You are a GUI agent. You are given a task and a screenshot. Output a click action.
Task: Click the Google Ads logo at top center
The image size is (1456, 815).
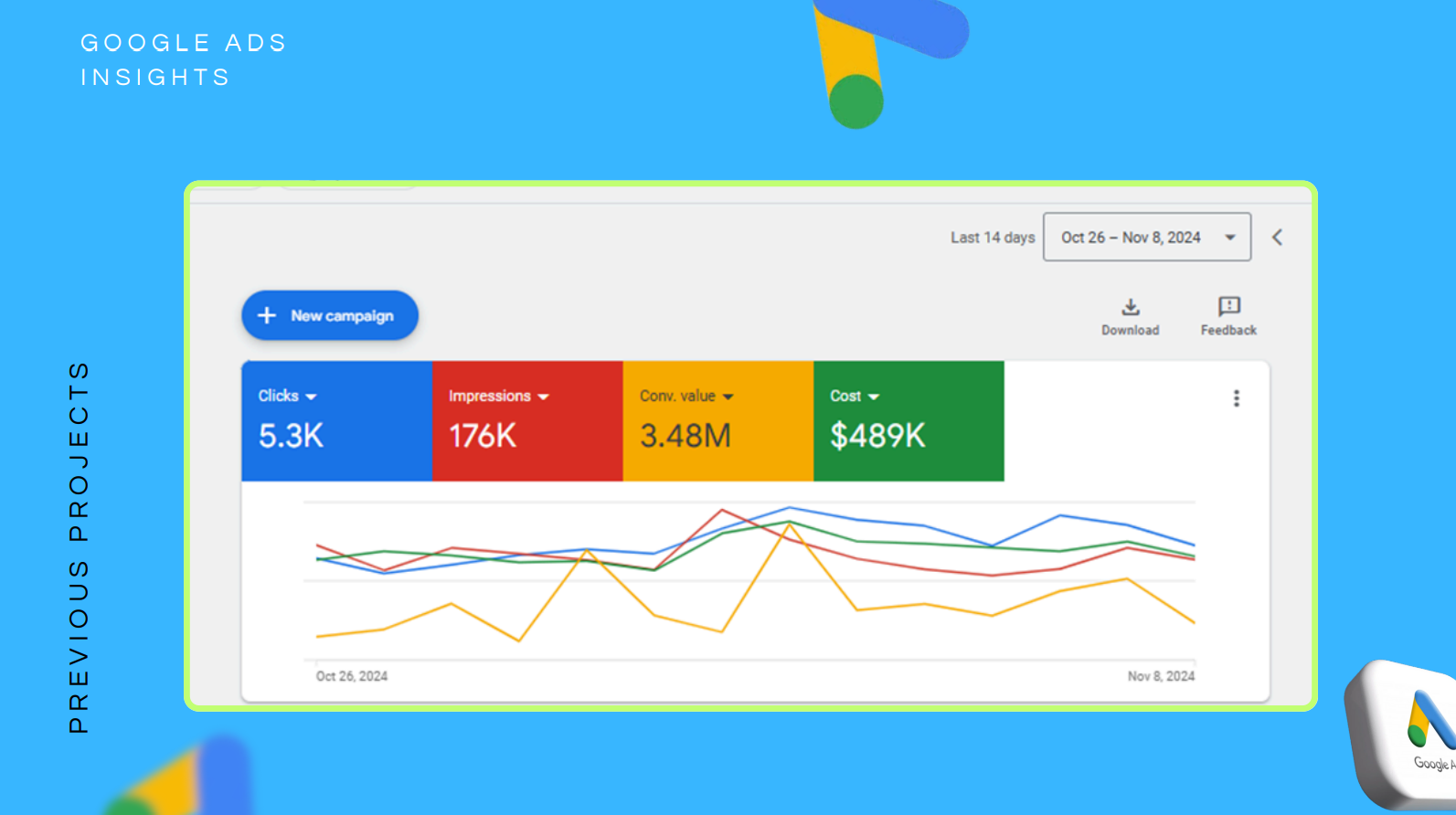[x=877, y=59]
